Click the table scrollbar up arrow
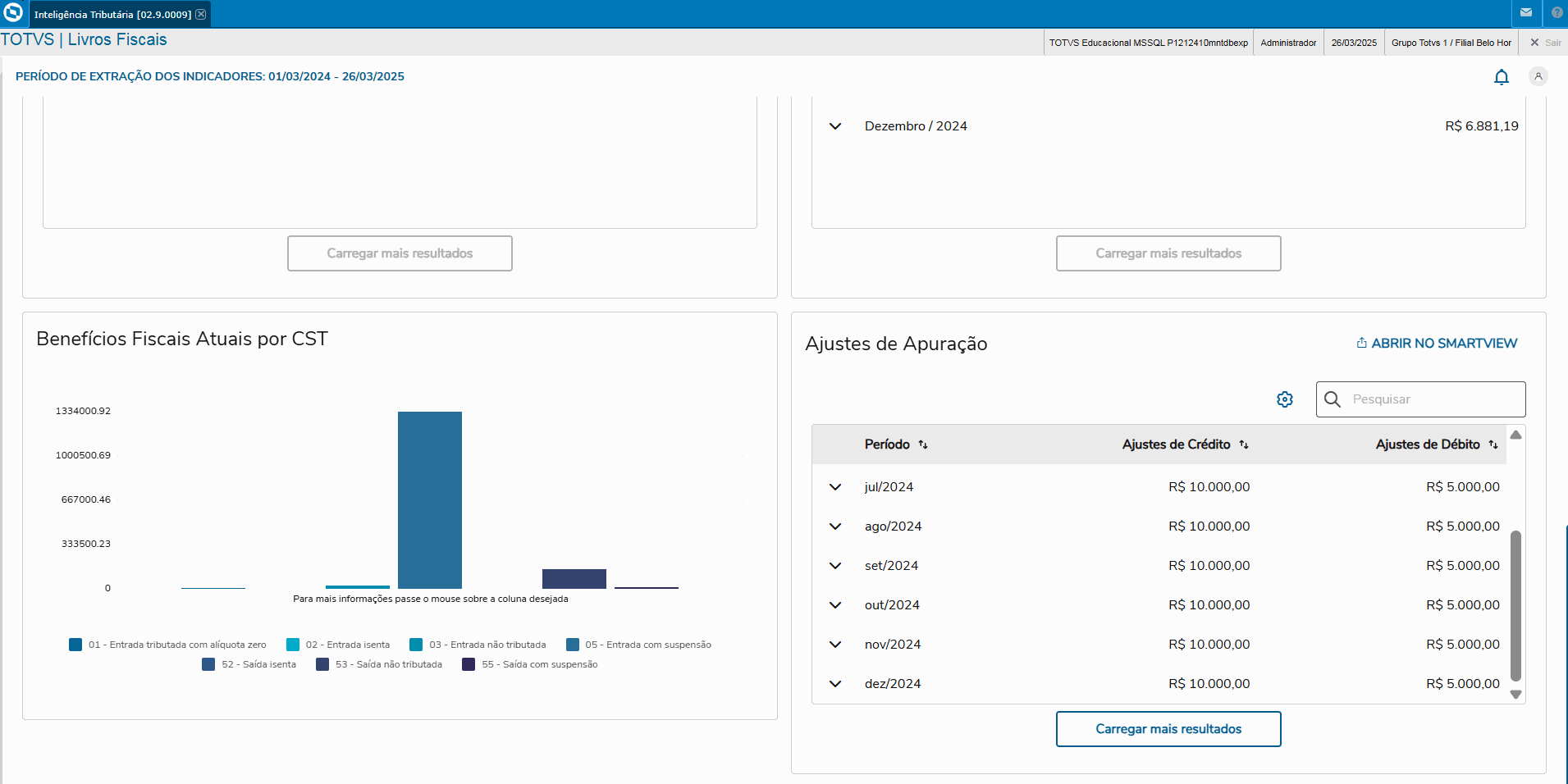This screenshot has width=1568, height=784. click(x=1516, y=435)
